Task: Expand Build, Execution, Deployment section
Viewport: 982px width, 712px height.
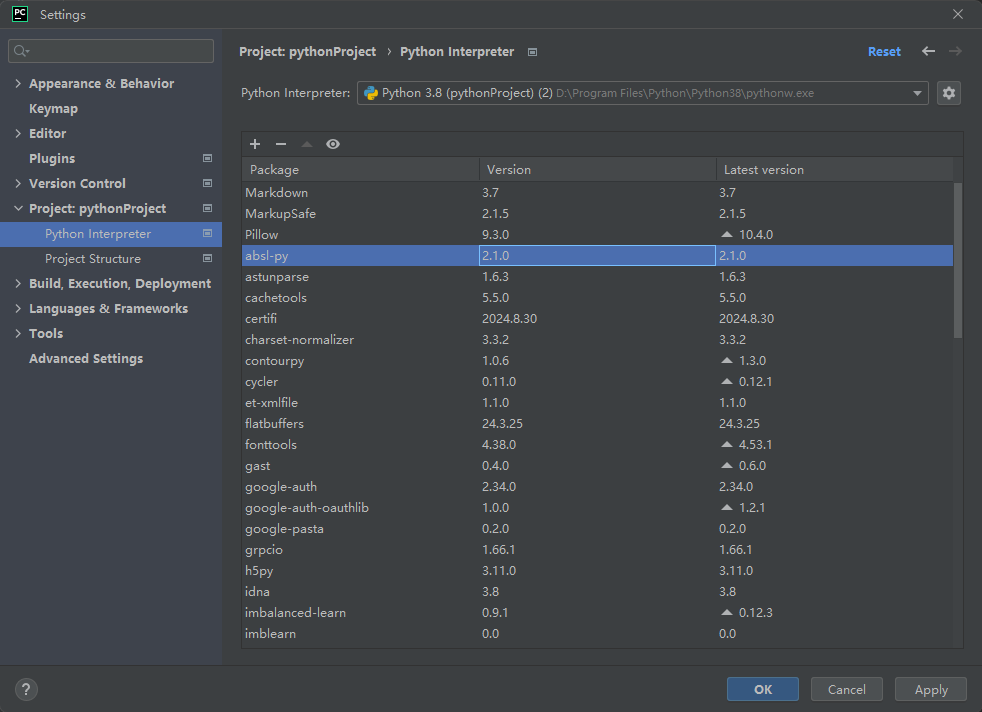Action: tap(18, 284)
